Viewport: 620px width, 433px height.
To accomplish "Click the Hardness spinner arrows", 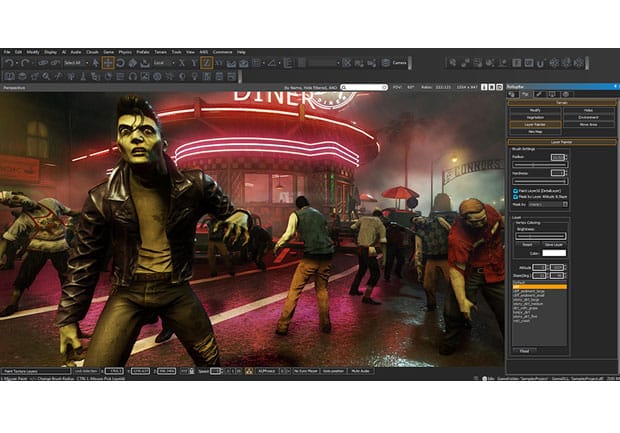I will (x=566, y=173).
